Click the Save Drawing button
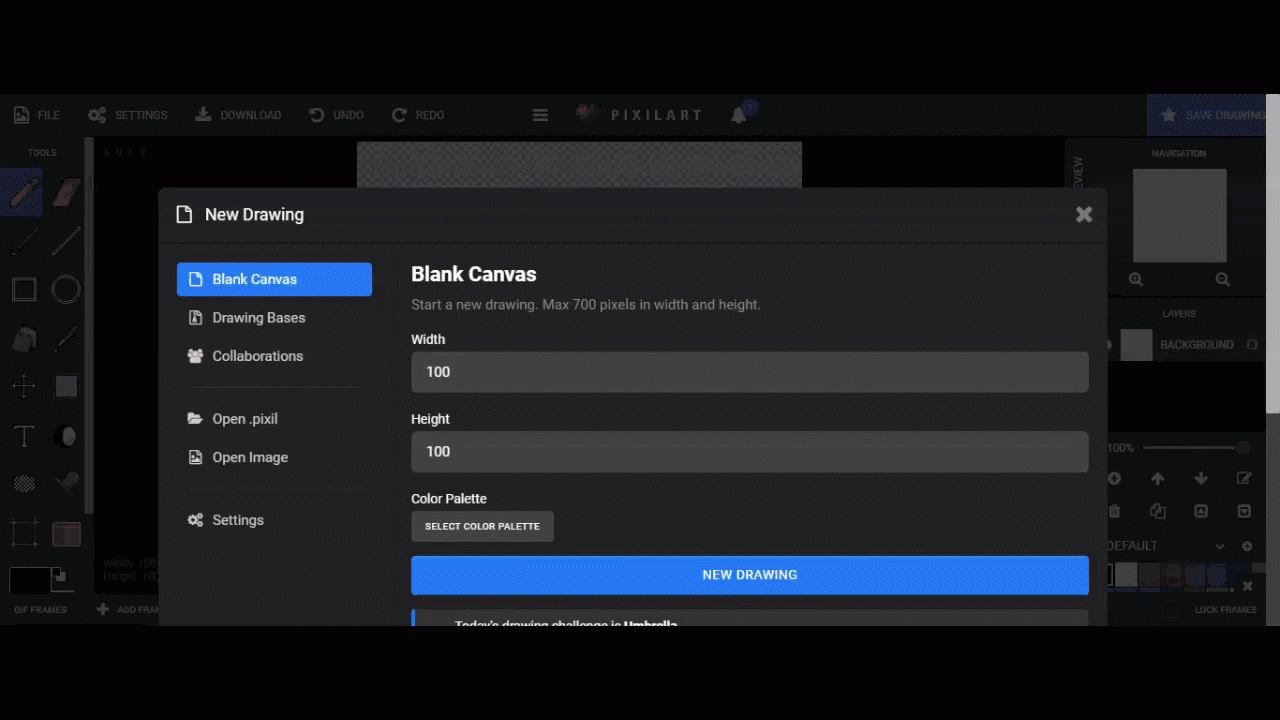This screenshot has height=720, width=1280. [1207, 115]
